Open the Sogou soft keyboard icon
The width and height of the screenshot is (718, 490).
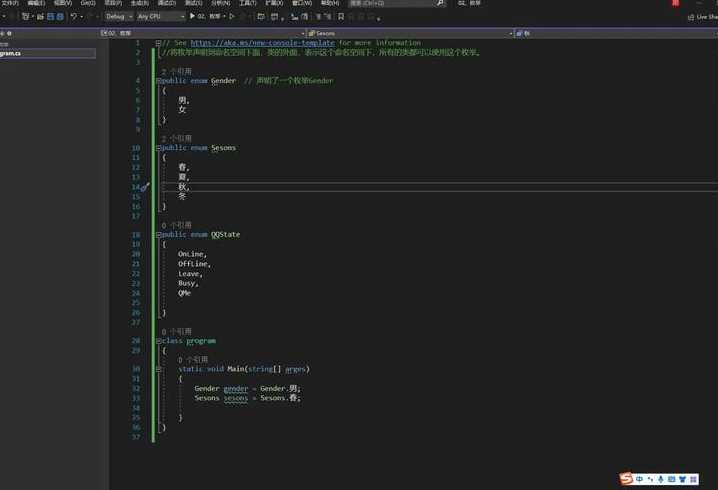tap(671, 479)
